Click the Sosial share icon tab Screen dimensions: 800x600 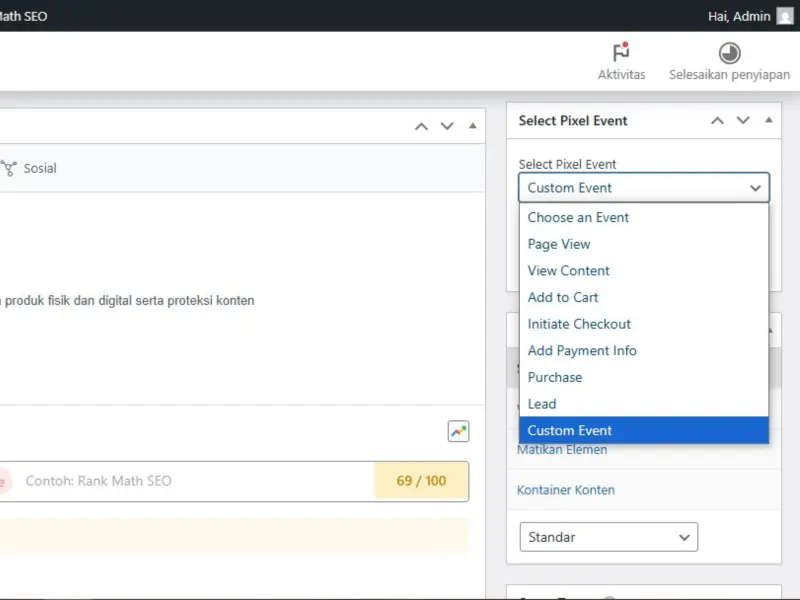pyautogui.click(x=10, y=168)
